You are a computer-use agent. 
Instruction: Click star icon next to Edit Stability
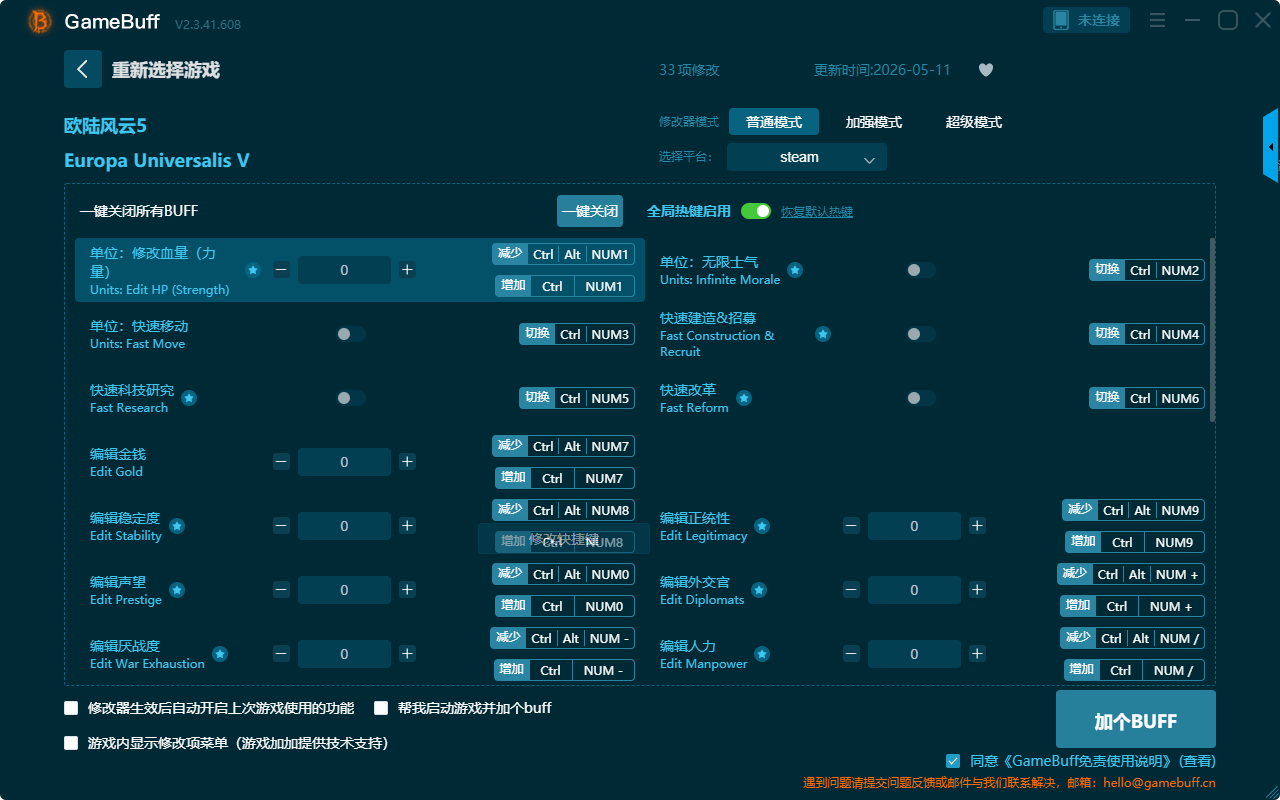click(177, 526)
